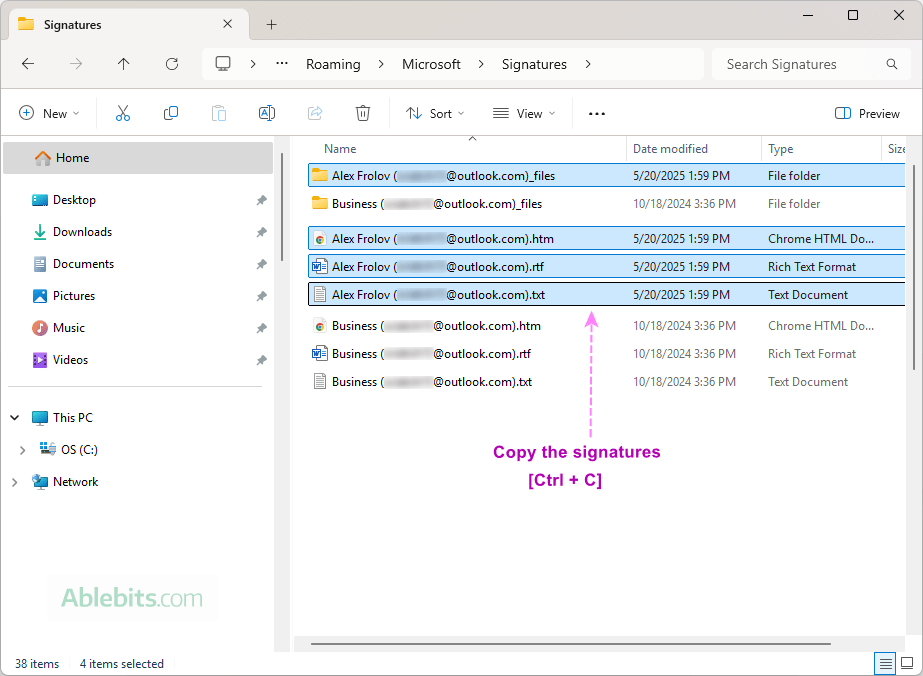Collapse the This PC tree node
This screenshot has width=923, height=676.
pos(15,417)
